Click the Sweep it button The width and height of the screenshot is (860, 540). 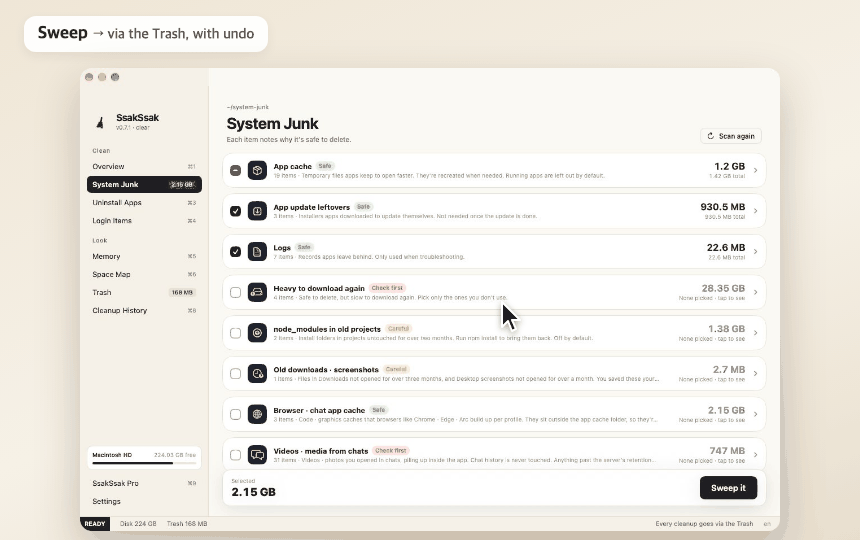pos(728,488)
